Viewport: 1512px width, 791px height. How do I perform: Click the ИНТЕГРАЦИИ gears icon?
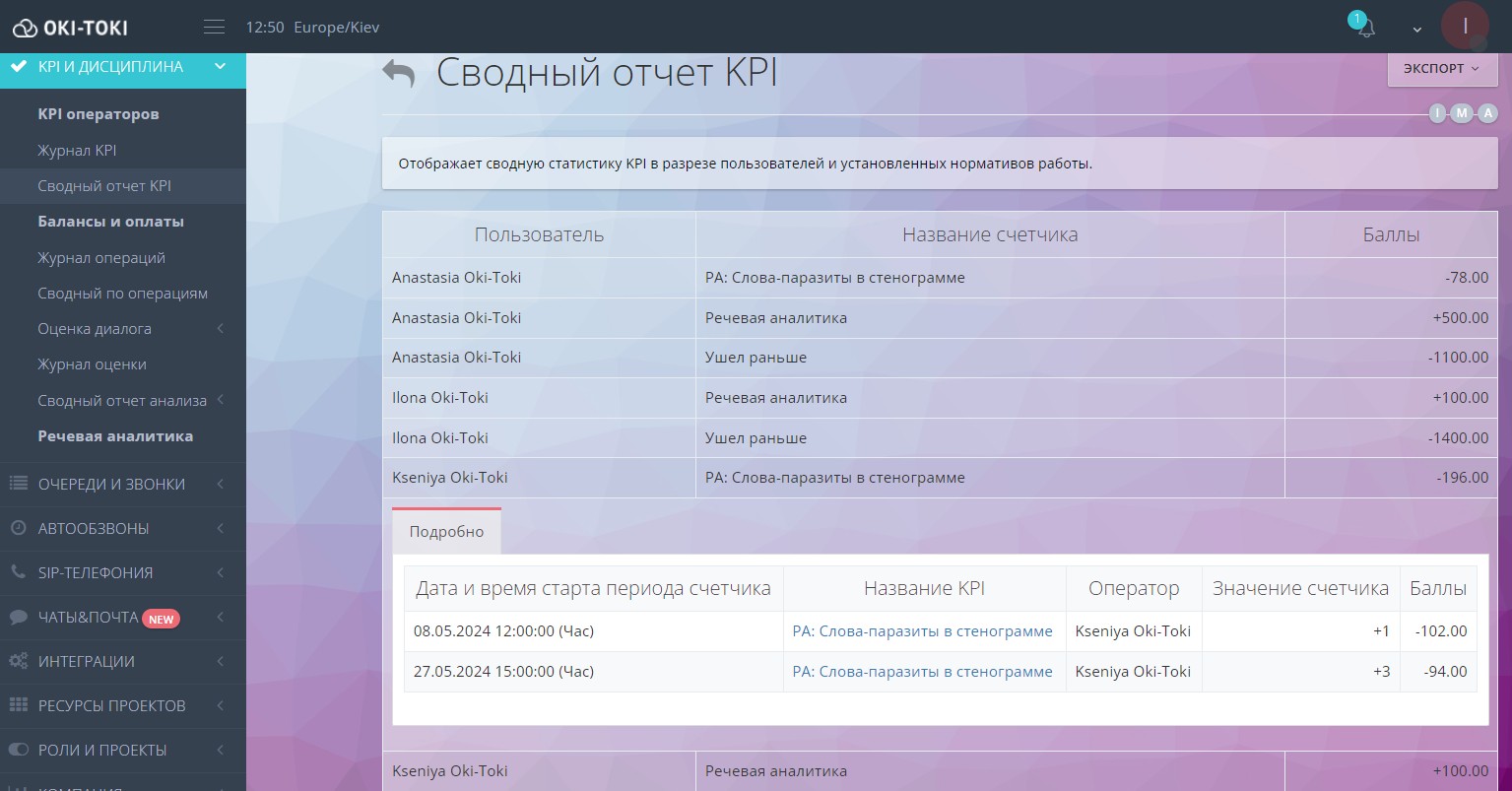click(18, 661)
